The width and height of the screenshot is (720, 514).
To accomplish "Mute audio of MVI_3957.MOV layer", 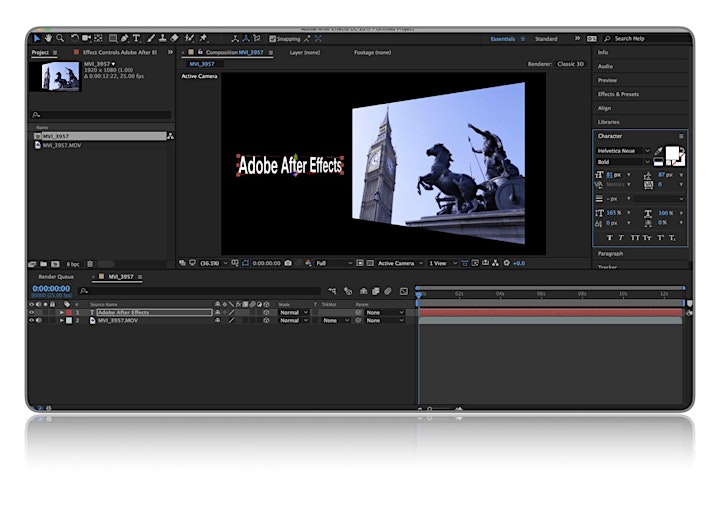I will [39, 321].
